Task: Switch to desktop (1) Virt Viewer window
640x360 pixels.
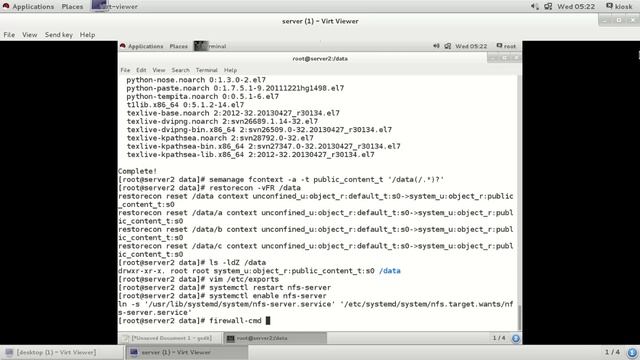Action: coord(62,352)
